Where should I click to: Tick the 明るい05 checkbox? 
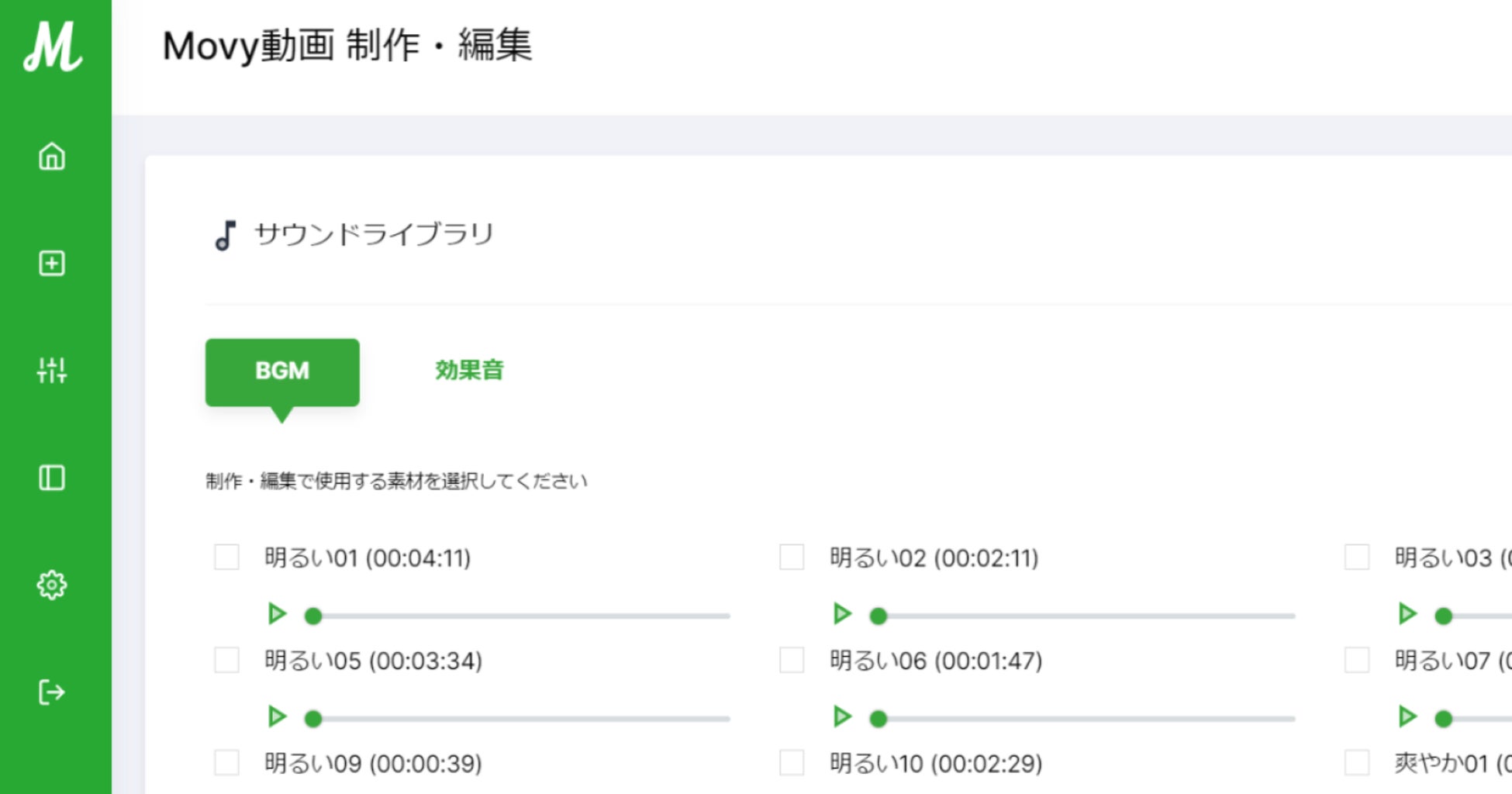pos(226,660)
